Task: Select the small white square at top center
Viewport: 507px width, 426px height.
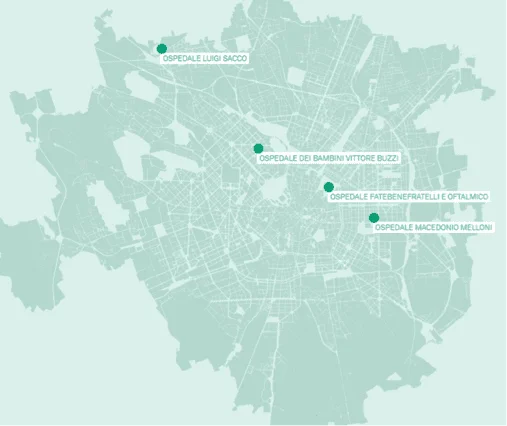Action: pyautogui.click(x=243, y=43)
